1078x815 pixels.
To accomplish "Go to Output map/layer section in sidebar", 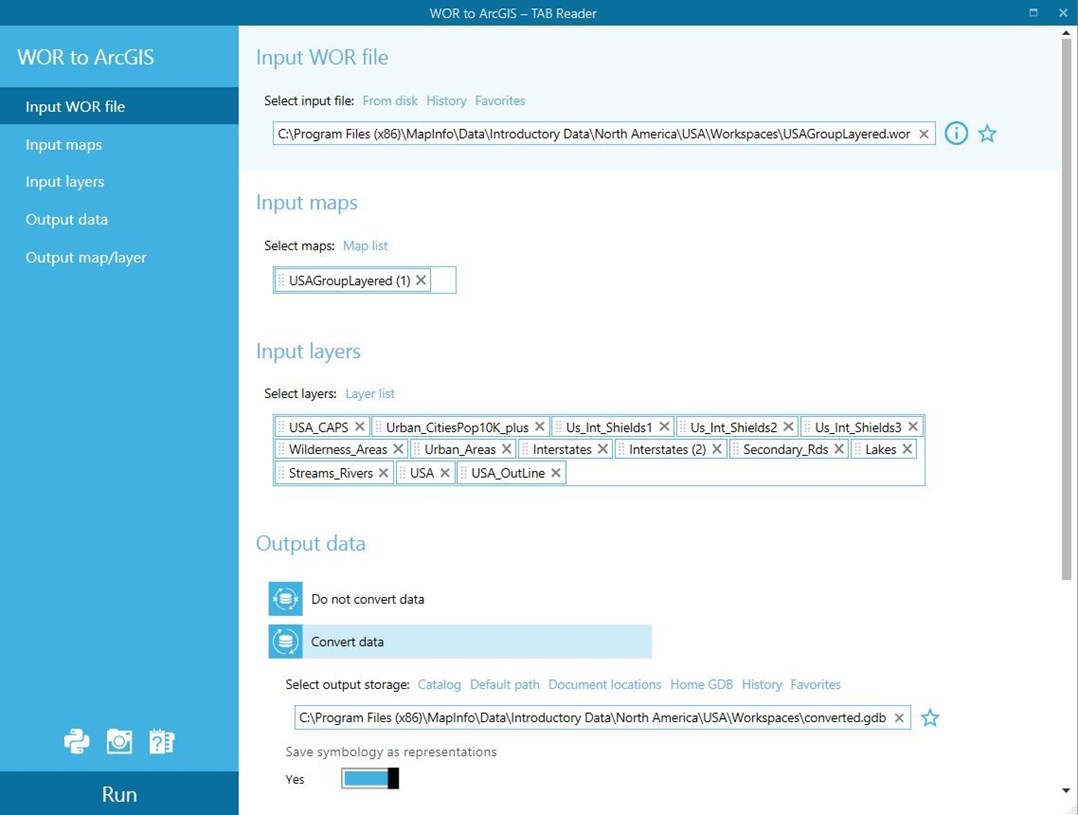I will (119, 257).
